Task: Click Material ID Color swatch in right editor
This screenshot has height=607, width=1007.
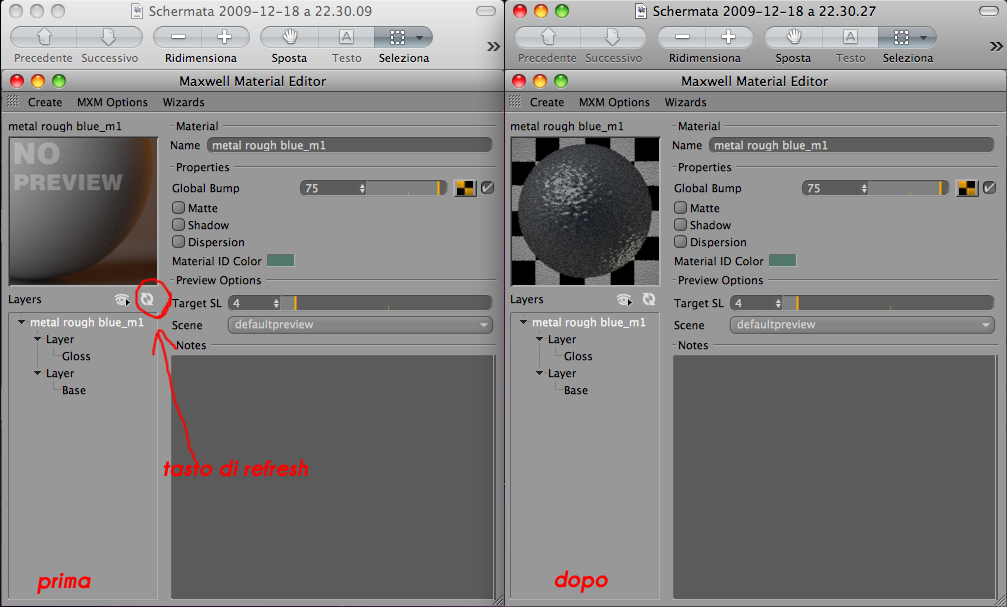Action: click(x=782, y=260)
